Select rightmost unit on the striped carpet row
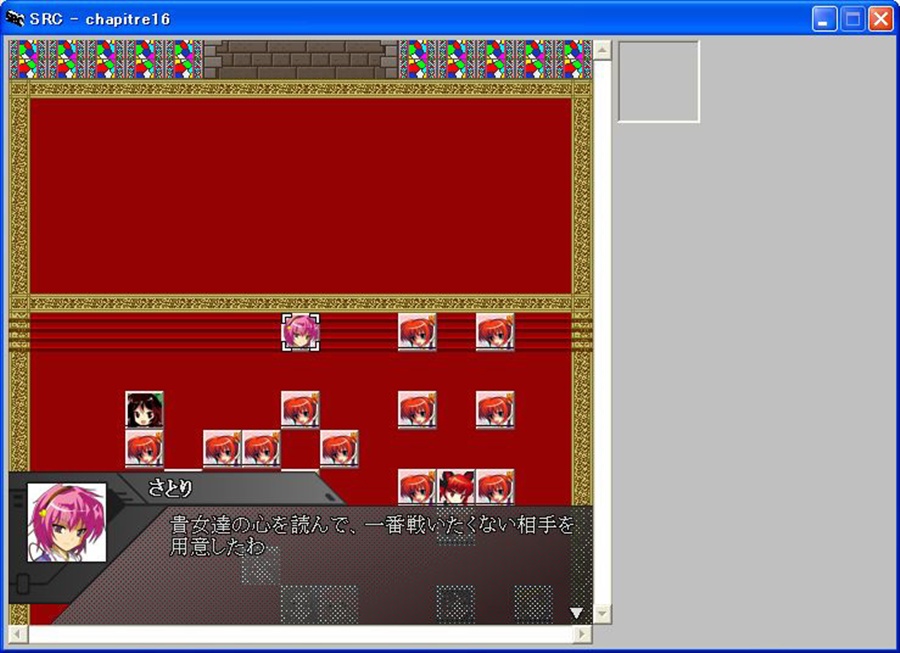This screenshot has height=653, width=900. (495, 332)
